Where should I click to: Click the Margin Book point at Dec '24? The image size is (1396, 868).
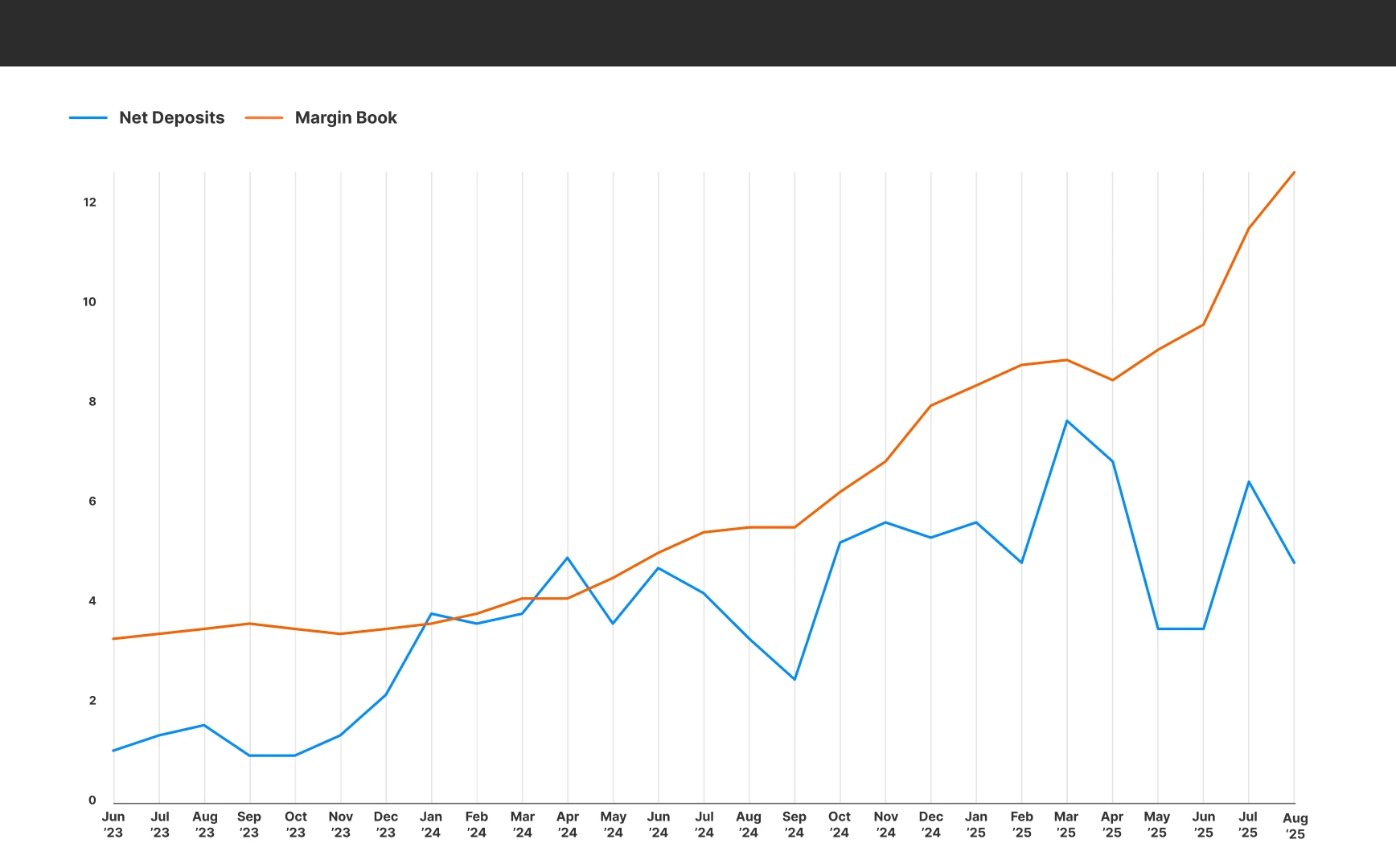point(930,406)
